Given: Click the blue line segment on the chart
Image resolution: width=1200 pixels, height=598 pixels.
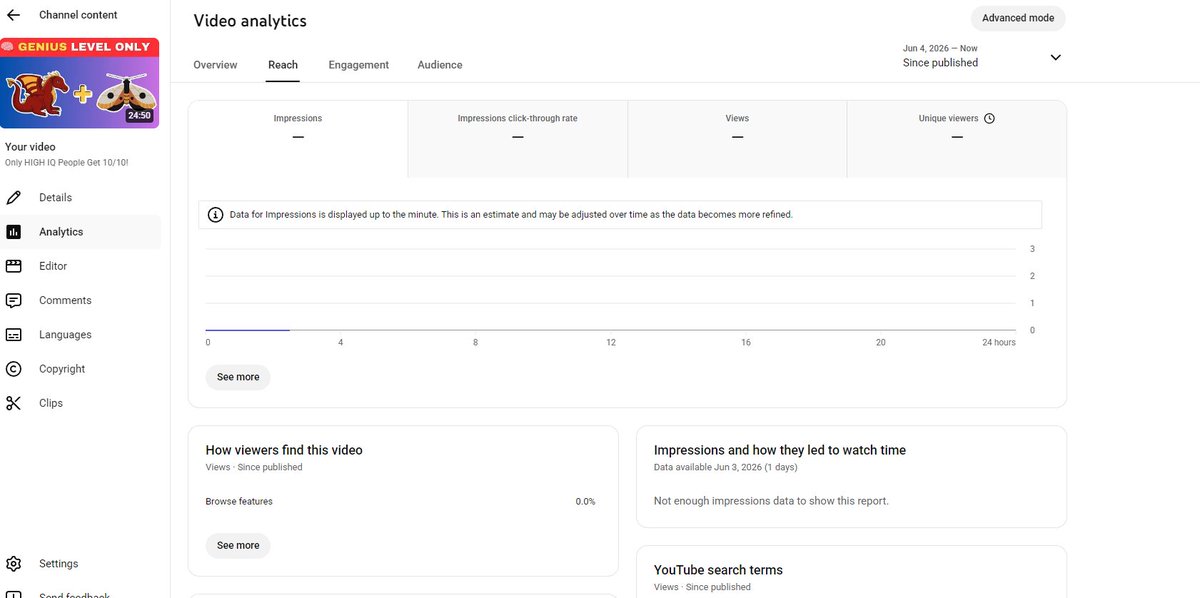Looking at the screenshot, I should [247, 329].
